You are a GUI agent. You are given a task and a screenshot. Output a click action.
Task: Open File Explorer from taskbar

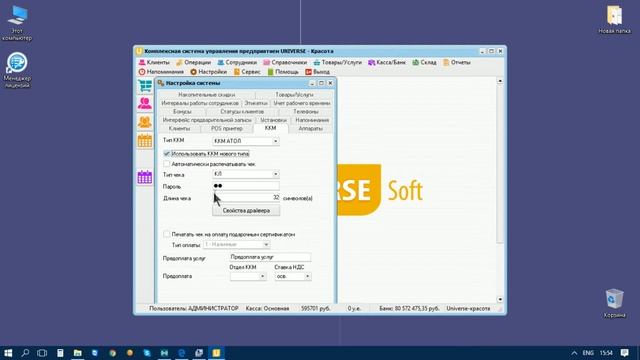click(x=78, y=353)
